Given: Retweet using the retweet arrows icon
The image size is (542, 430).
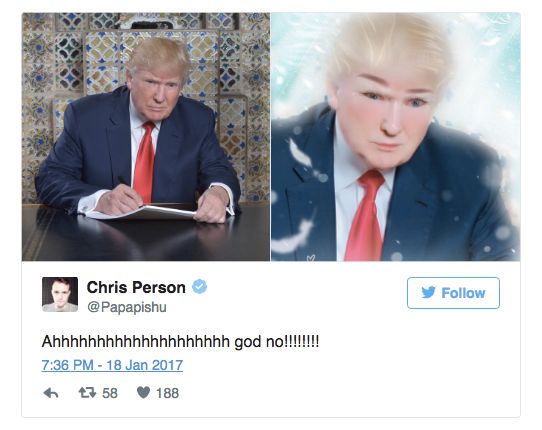Looking at the screenshot, I should point(87,393).
